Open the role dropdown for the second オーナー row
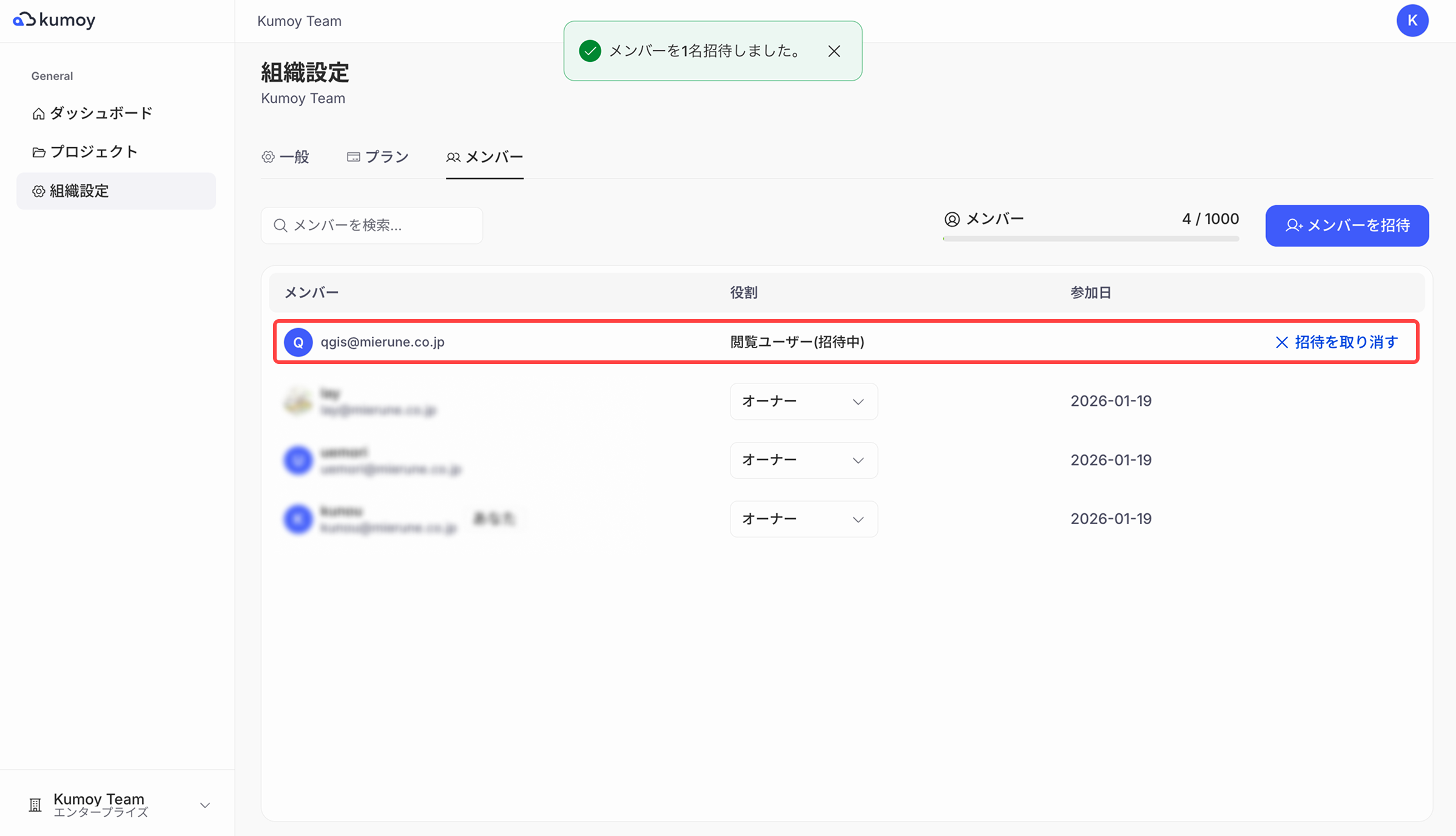The width and height of the screenshot is (1456, 836). 803,460
